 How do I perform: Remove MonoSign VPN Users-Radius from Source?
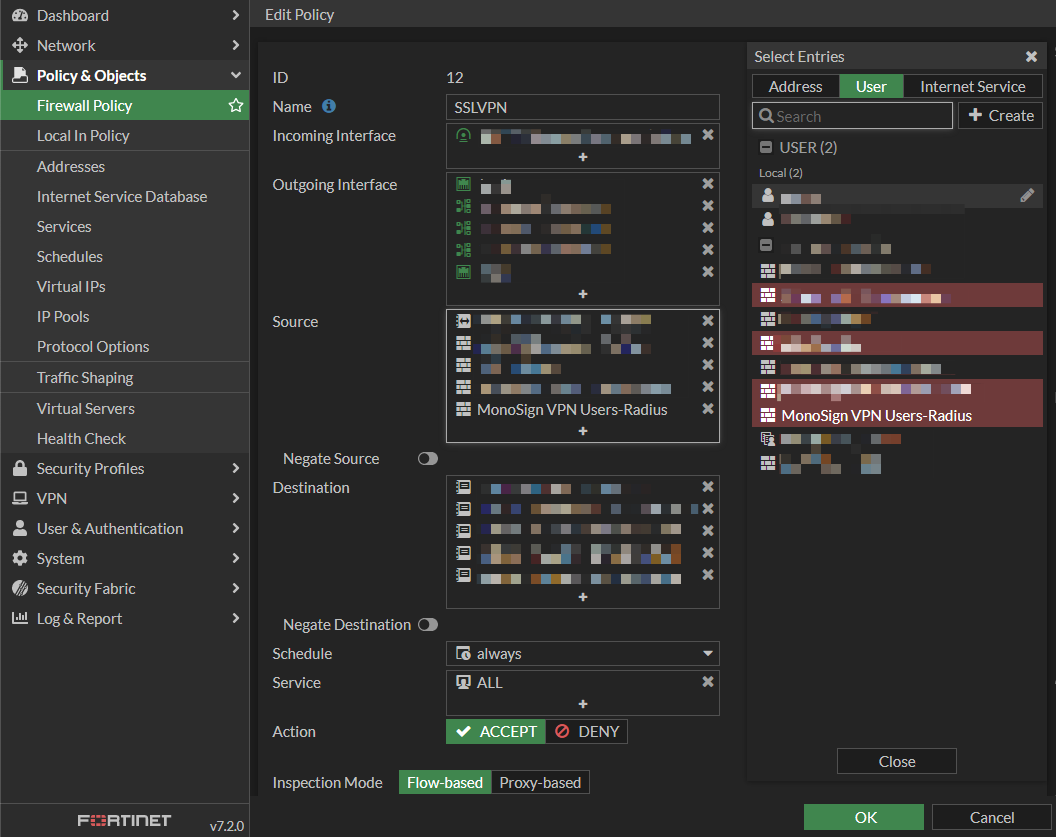[x=708, y=409]
